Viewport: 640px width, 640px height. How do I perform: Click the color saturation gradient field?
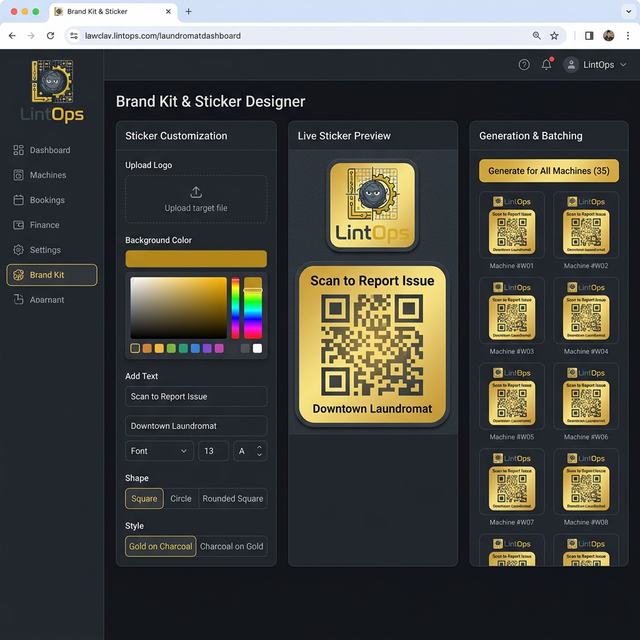tap(178, 308)
